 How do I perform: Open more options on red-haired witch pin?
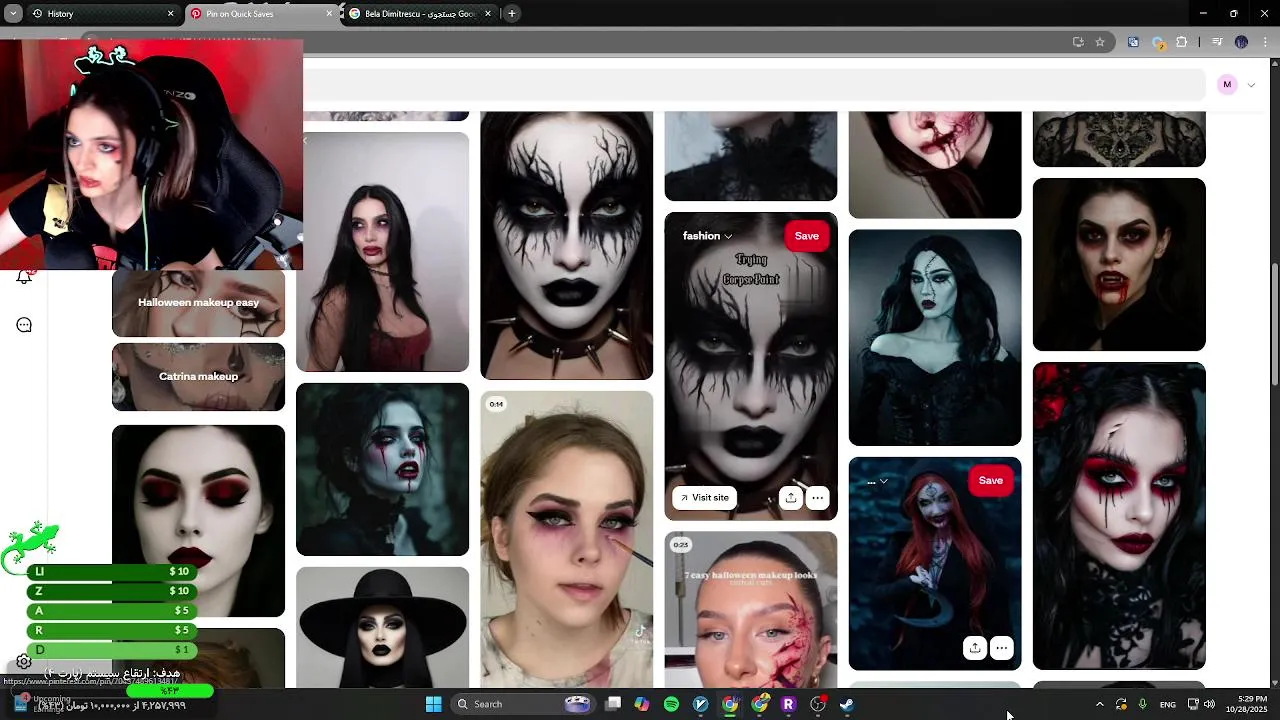click(x=1001, y=648)
